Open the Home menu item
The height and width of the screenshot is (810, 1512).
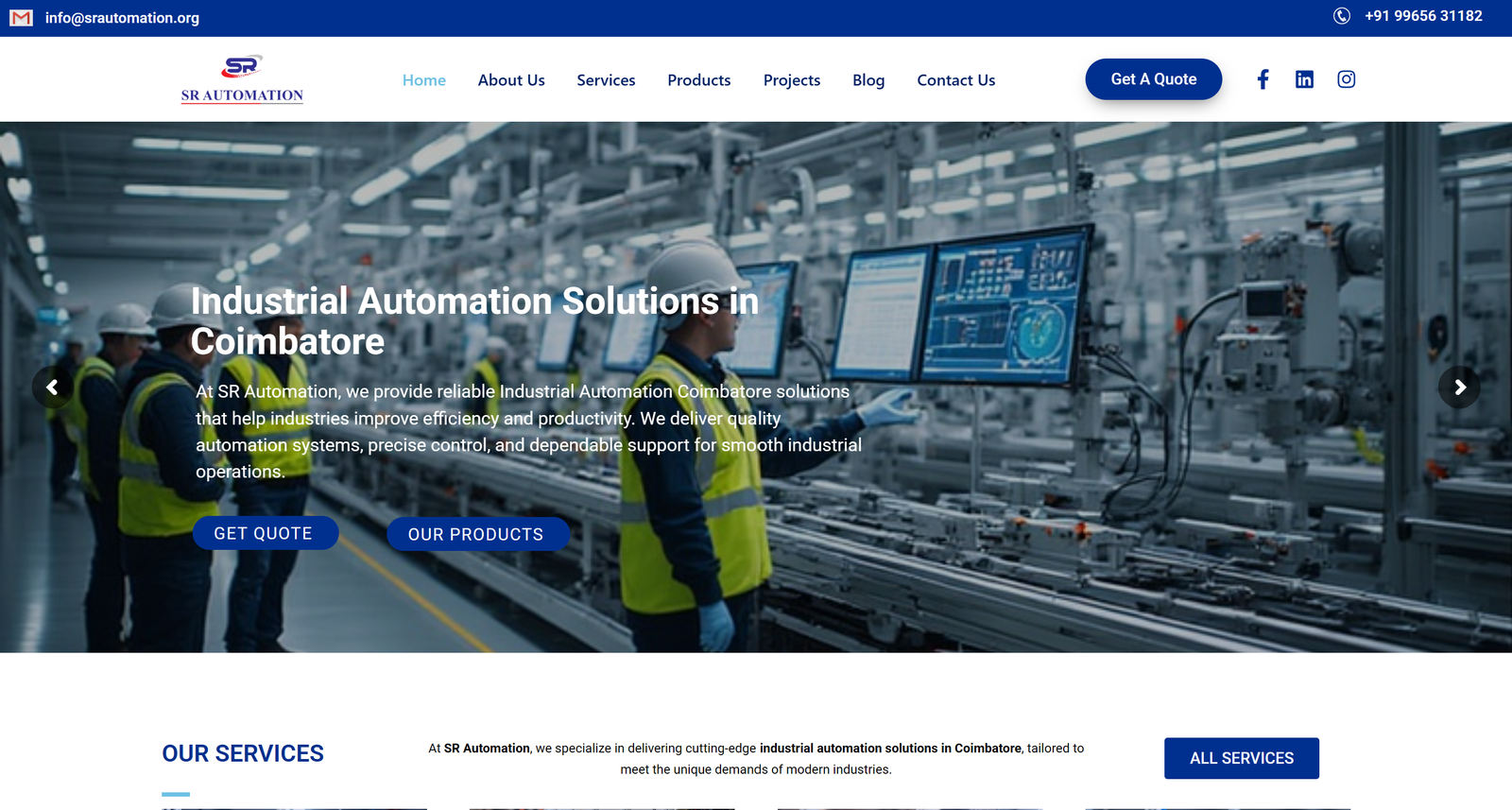(424, 80)
